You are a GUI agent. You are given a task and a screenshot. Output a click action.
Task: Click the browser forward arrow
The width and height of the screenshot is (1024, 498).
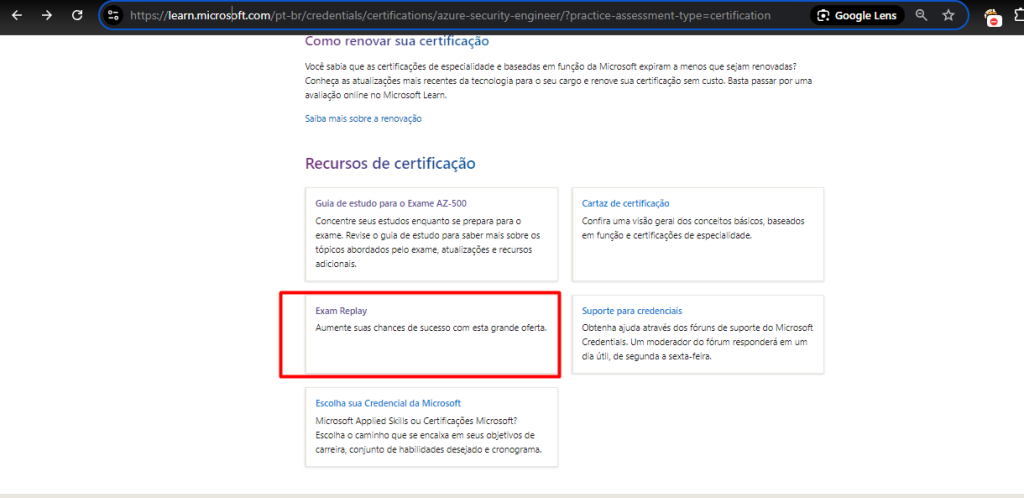point(47,16)
